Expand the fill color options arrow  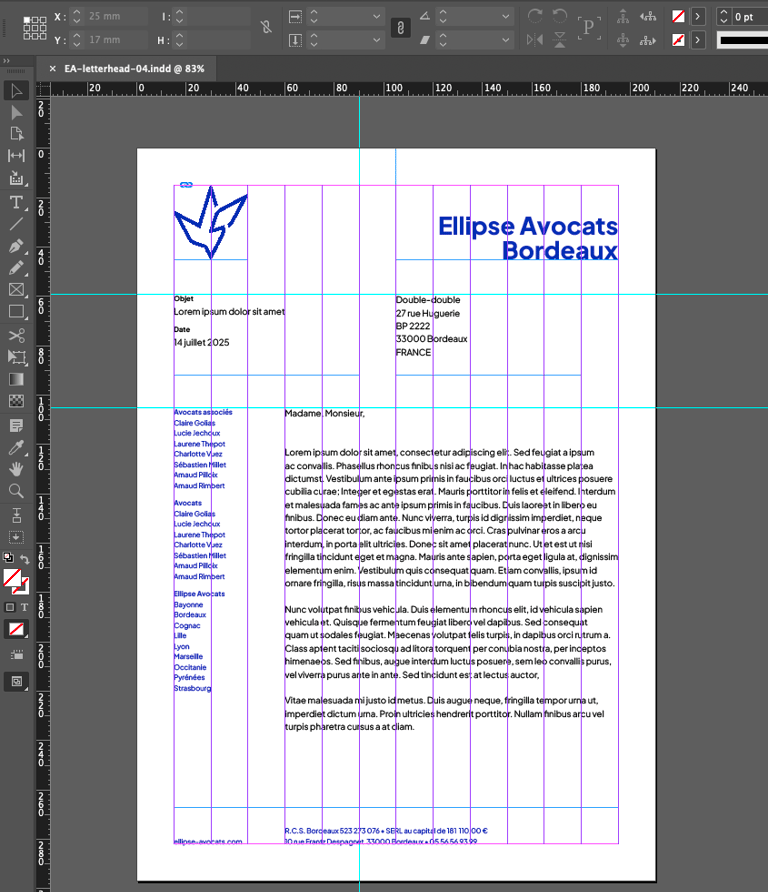pos(697,16)
